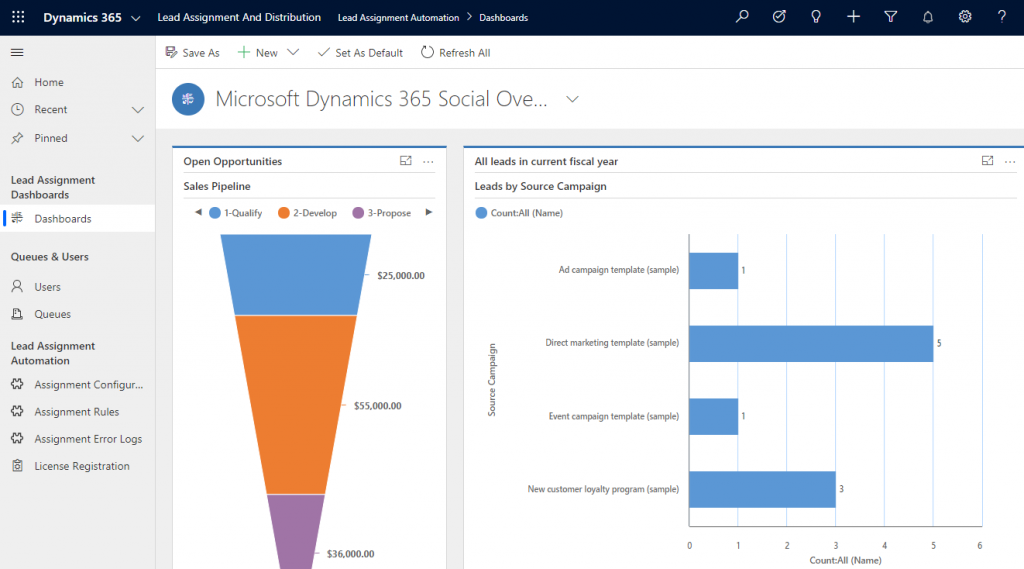Open the assistant lightbulb icon
This screenshot has height=569, width=1024.
(816, 17)
